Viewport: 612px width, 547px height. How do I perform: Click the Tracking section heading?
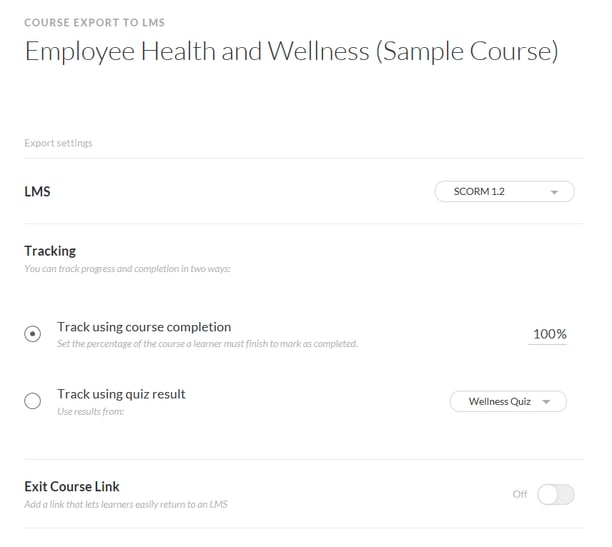50,251
